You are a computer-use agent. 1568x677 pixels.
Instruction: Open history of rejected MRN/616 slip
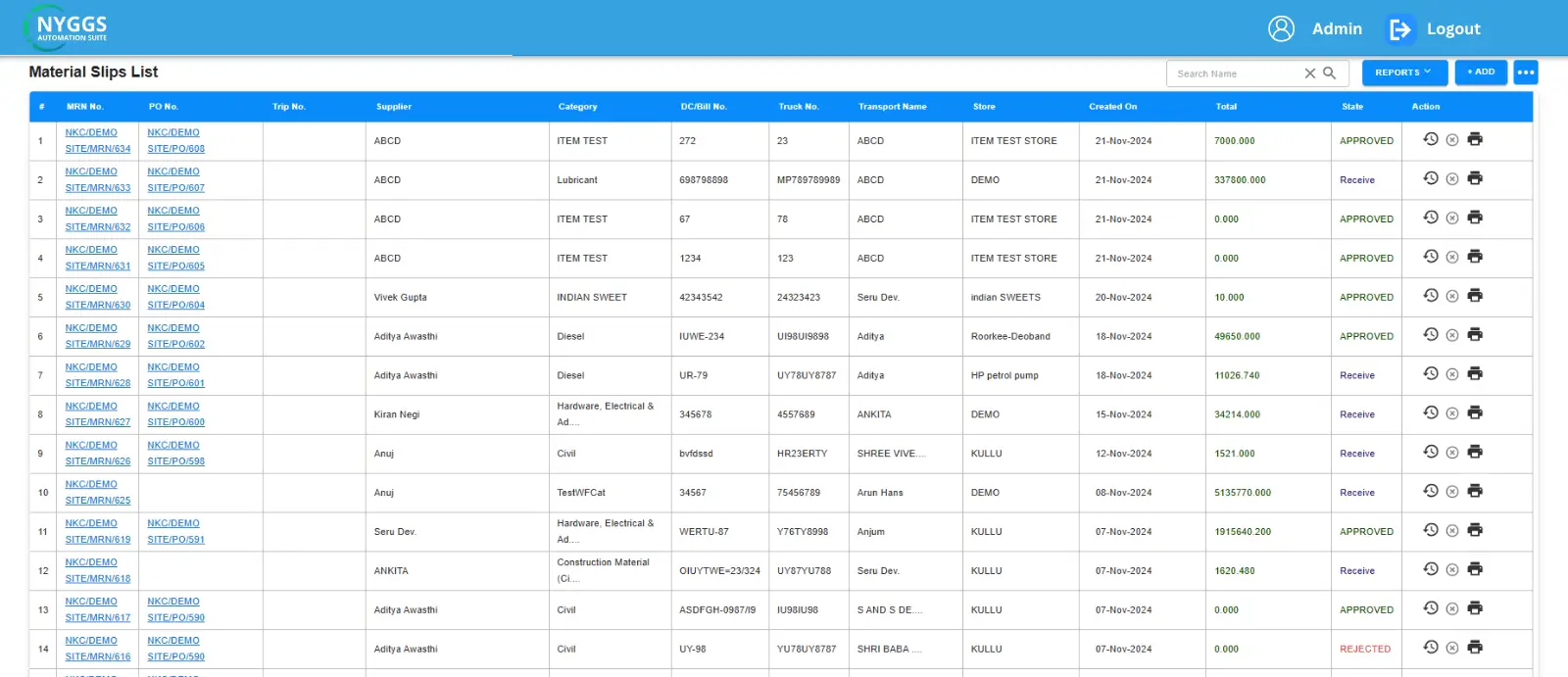tap(1431, 648)
